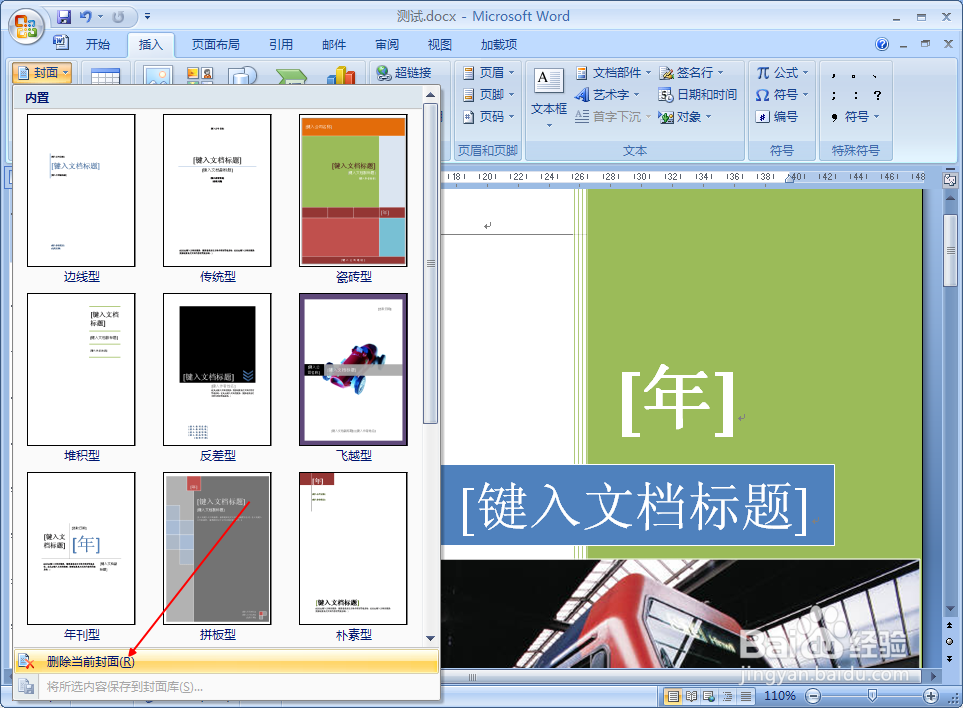
Task: Click the cover gallery scroll-up arrow
Action: click(x=431, y=95)
